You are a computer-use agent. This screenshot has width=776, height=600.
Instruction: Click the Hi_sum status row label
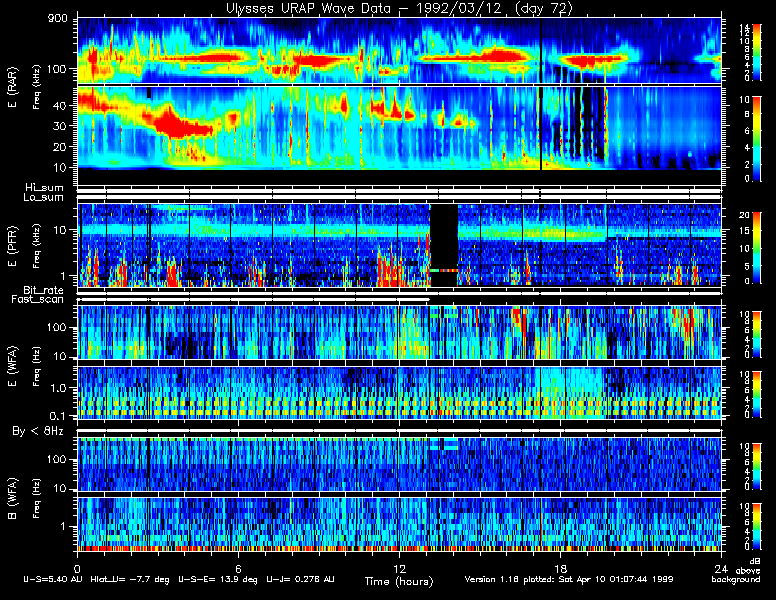click(45, 188)
